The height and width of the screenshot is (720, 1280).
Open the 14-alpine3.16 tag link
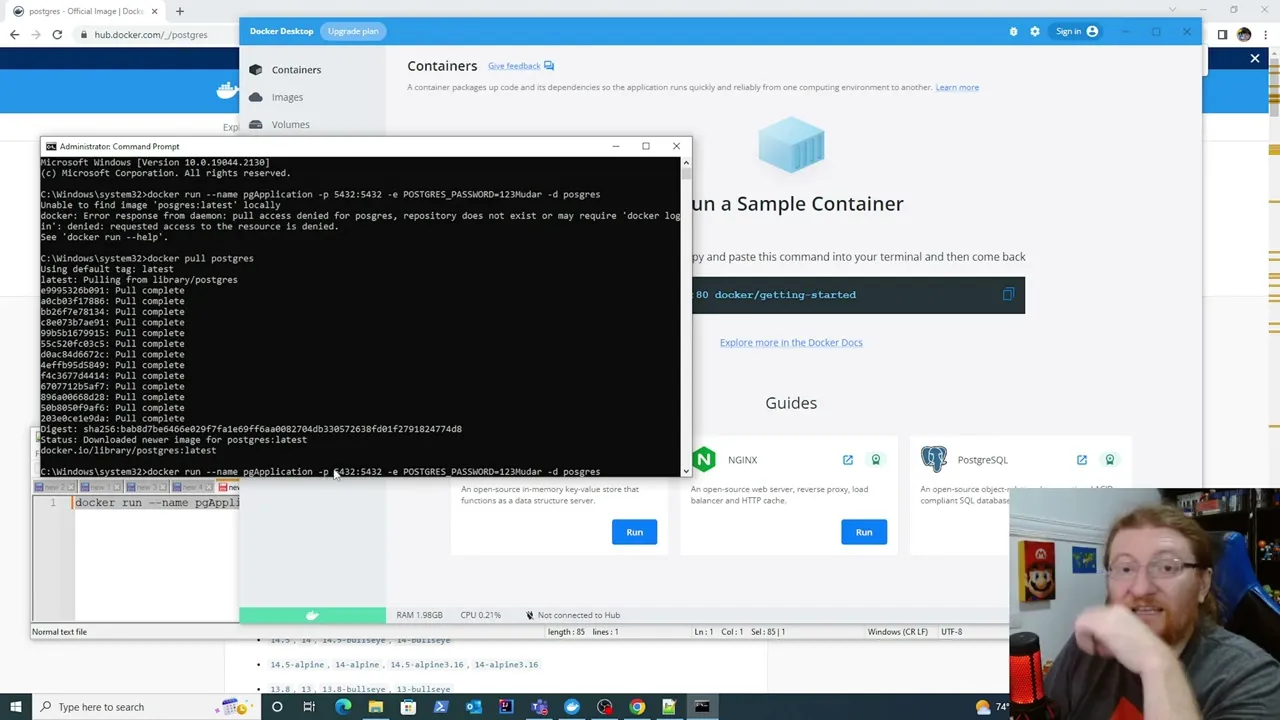(x=506, y=664)
